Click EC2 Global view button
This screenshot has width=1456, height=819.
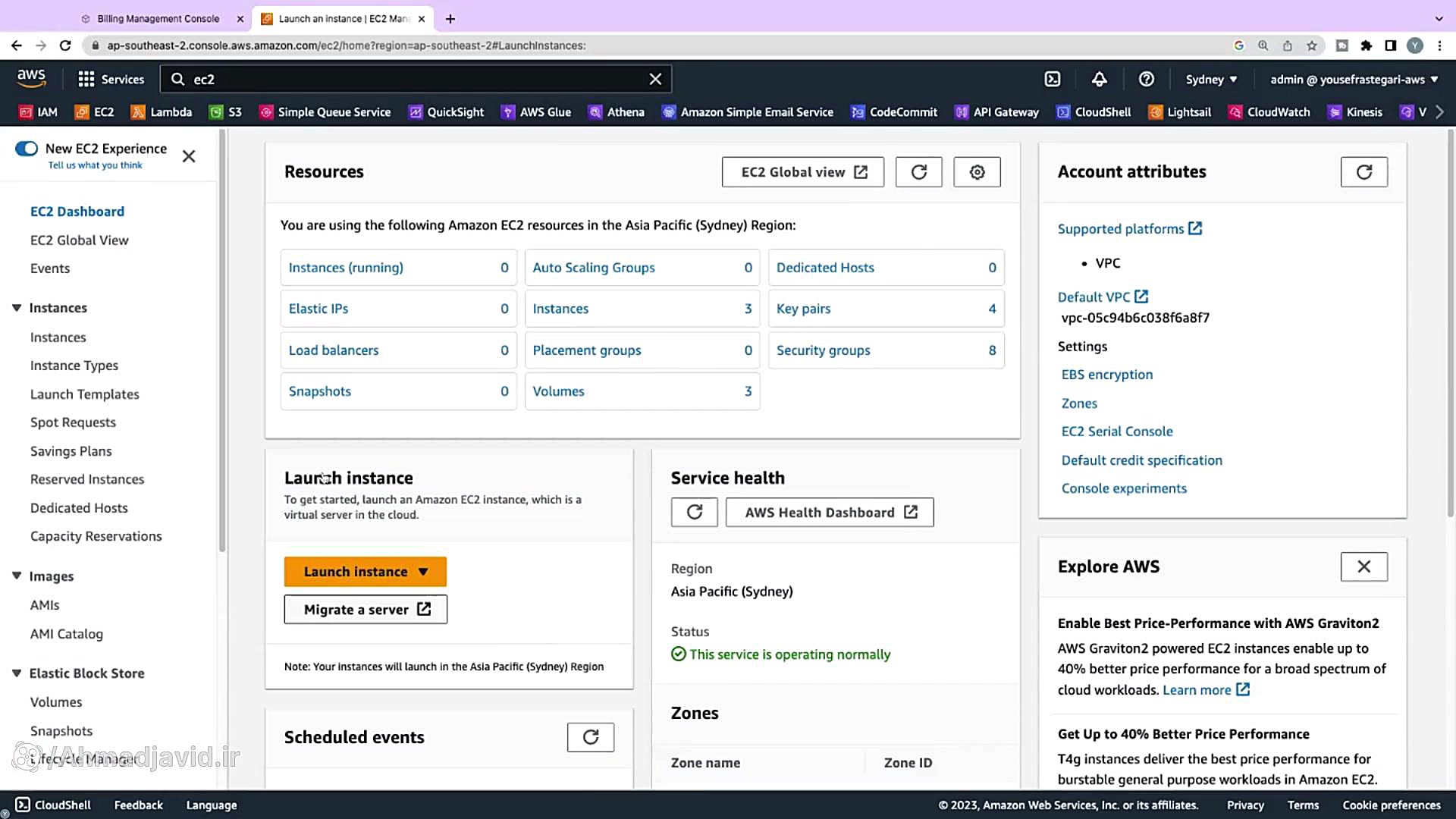(803, 172)
